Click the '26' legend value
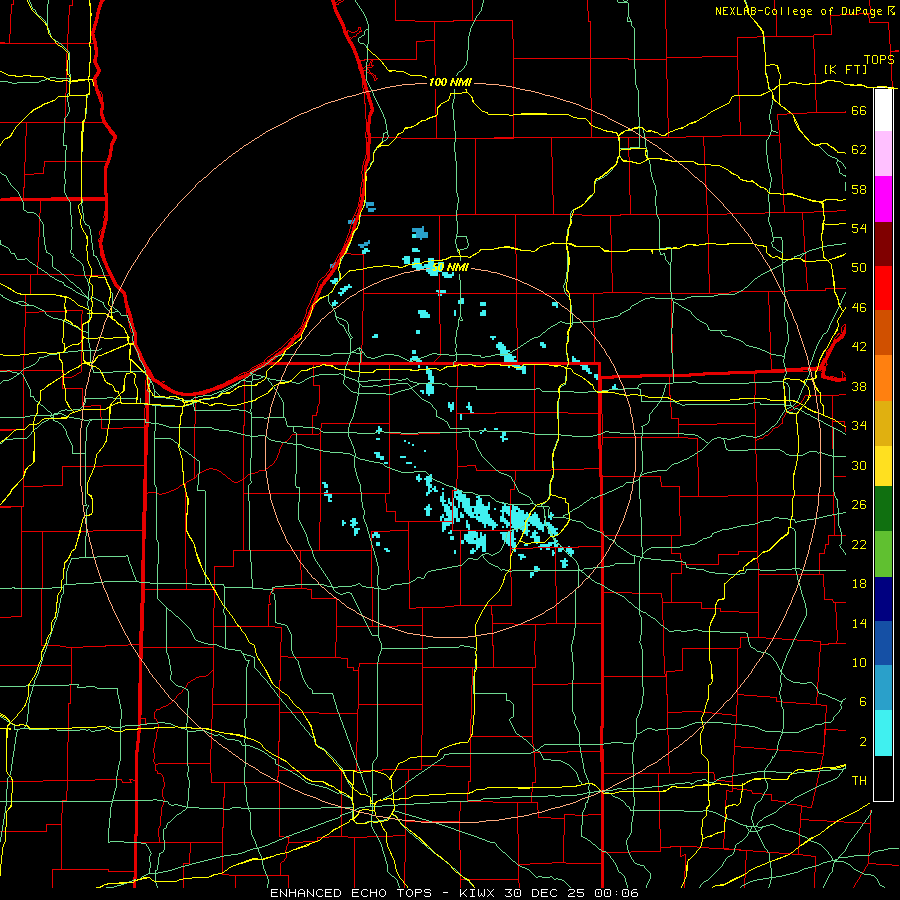The height and width of the screenshot is (900, 900). click(859, 505)
